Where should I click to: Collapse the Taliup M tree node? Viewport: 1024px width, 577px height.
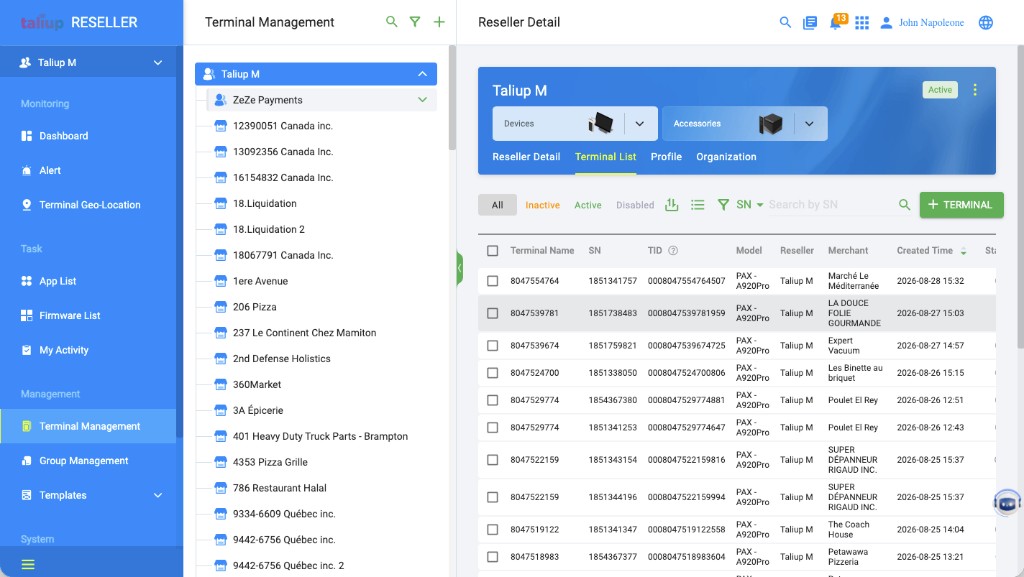point(423,74)
